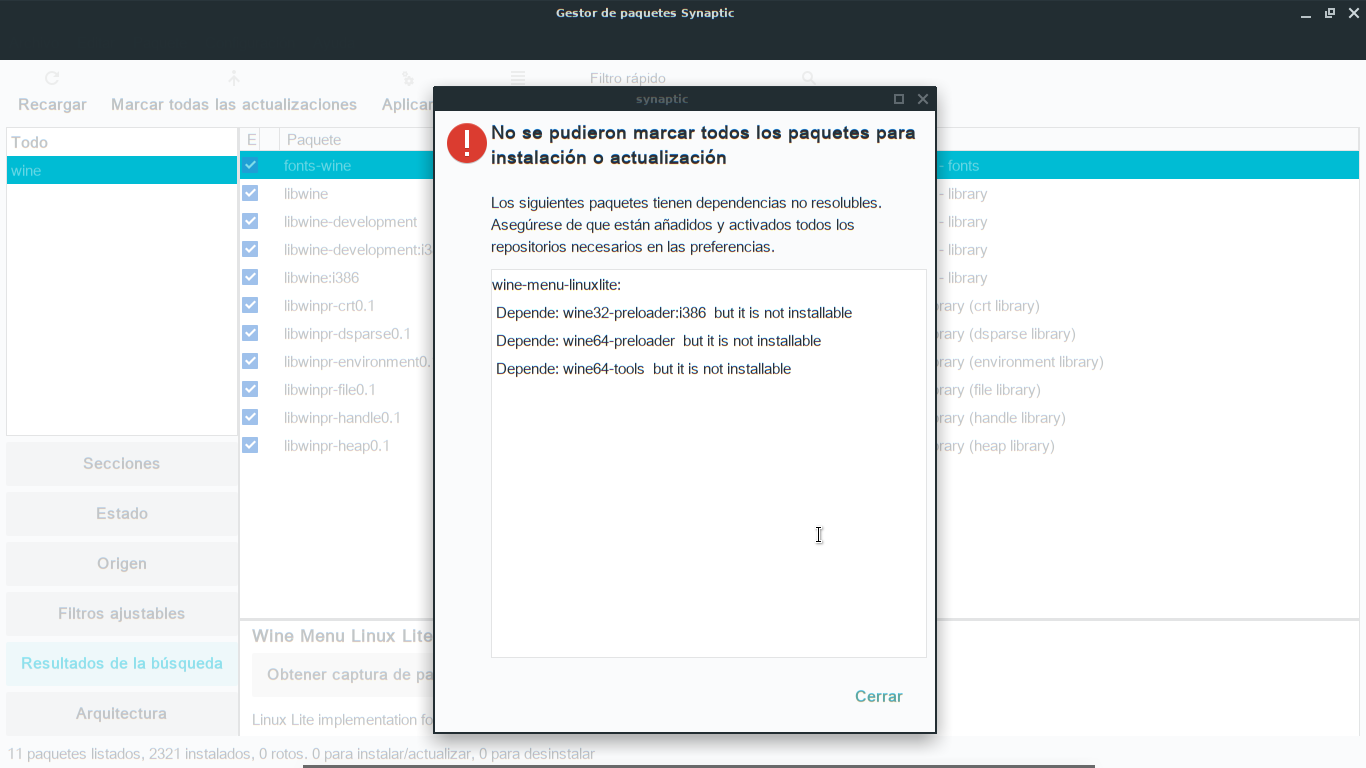Select Resultados de la búsqueda panel

coord(122,663)
